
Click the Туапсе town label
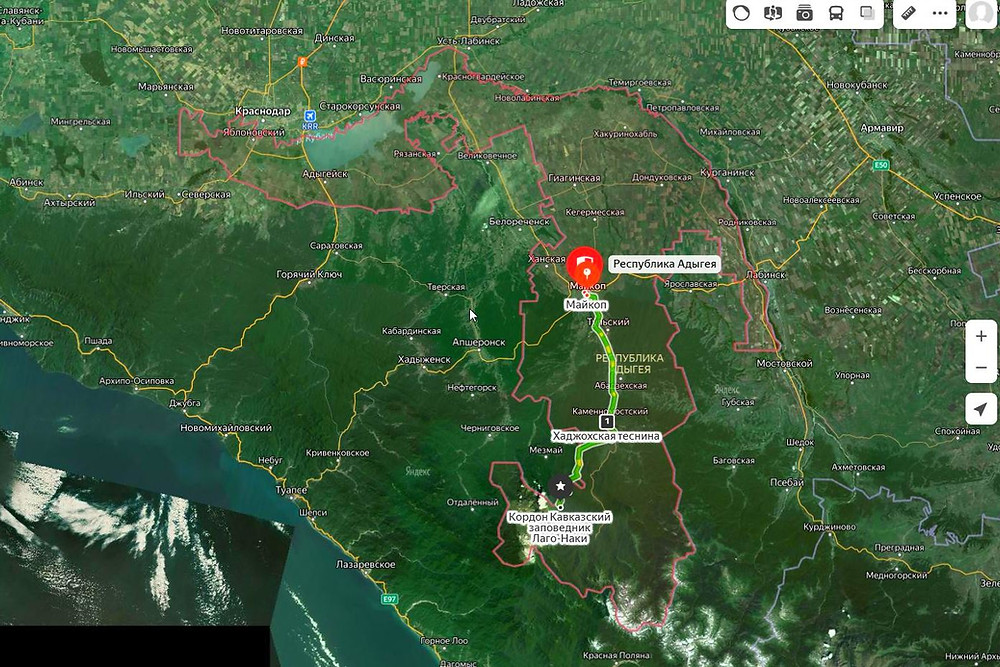pyautogui.click(x=291, y=490)
